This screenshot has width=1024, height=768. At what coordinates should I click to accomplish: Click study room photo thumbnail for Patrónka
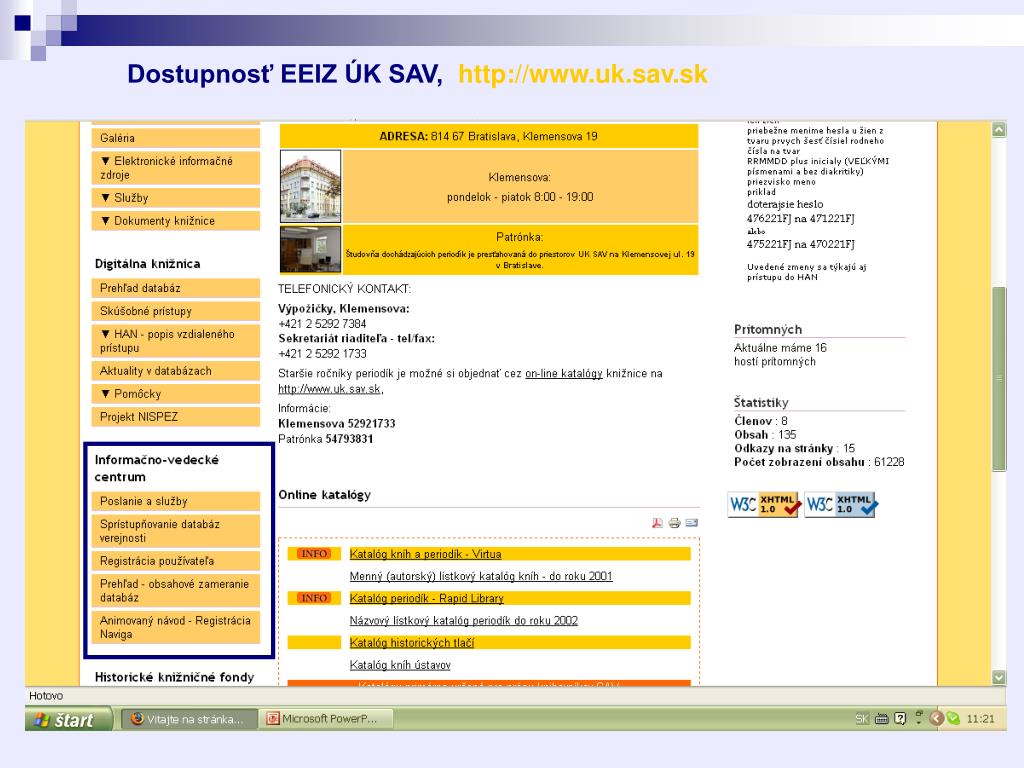[310, 249]
